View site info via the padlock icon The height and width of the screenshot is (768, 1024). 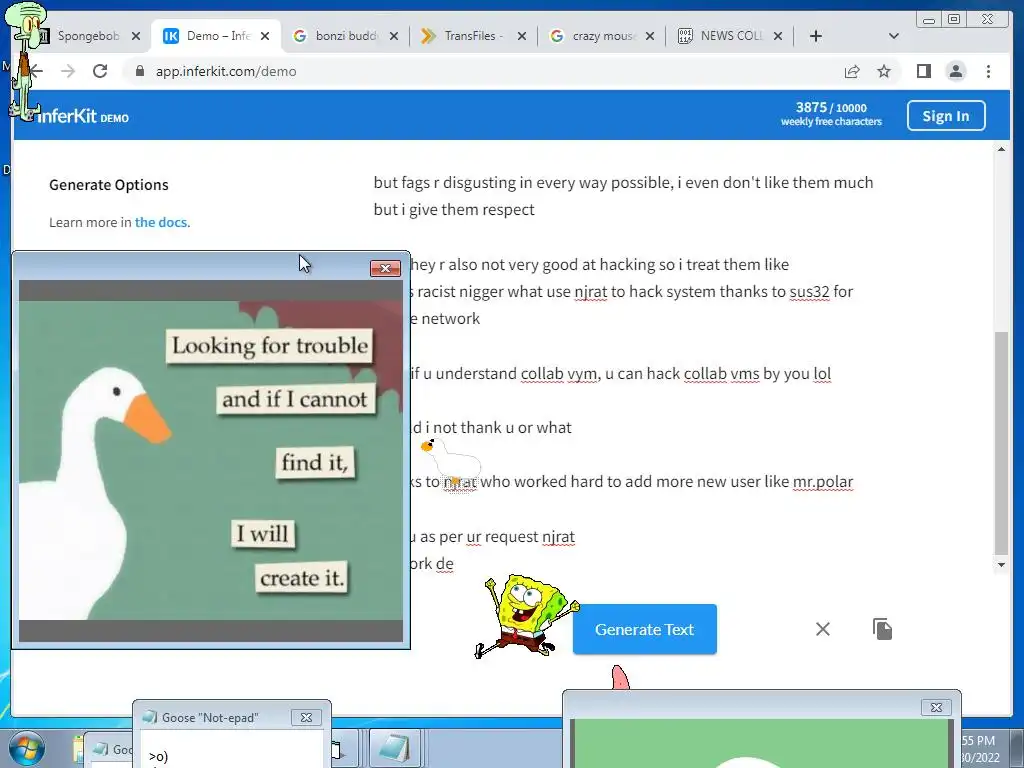pyautogui.click(x=139, y=71)
